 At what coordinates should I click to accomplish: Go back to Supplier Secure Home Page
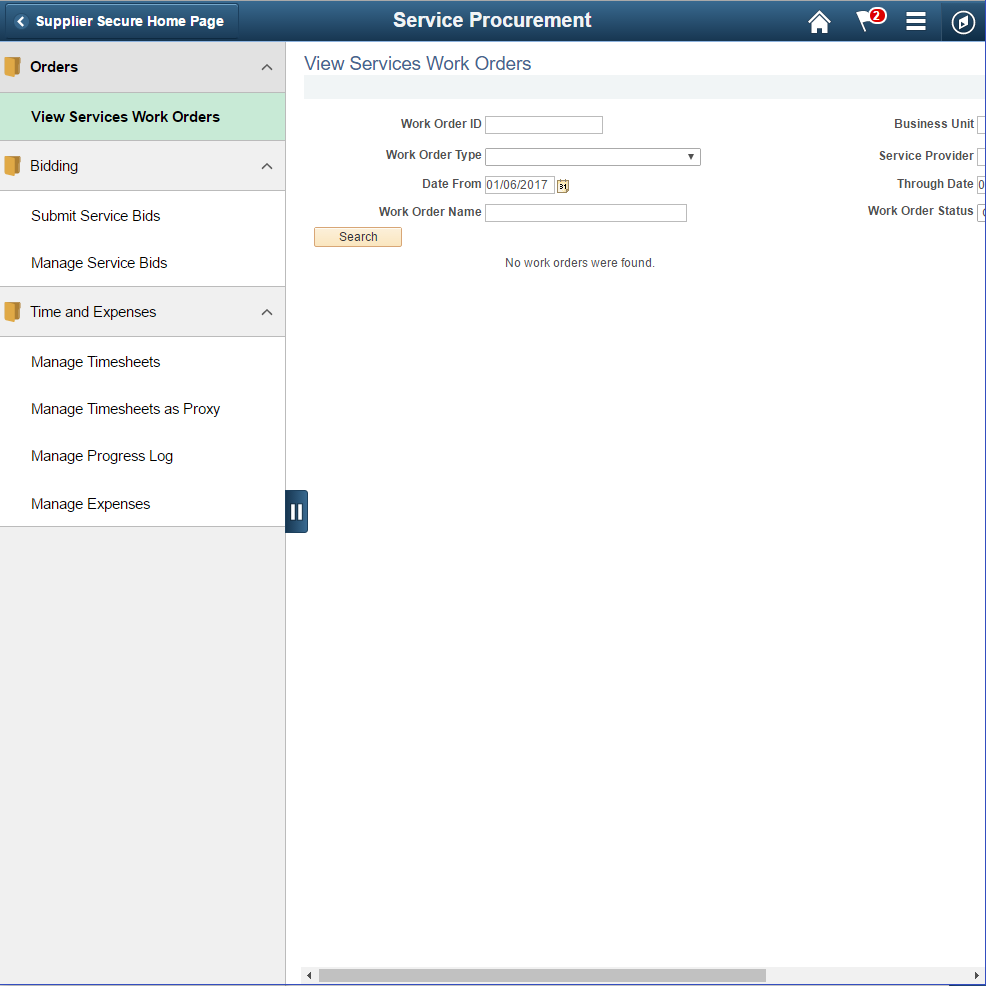121,21
